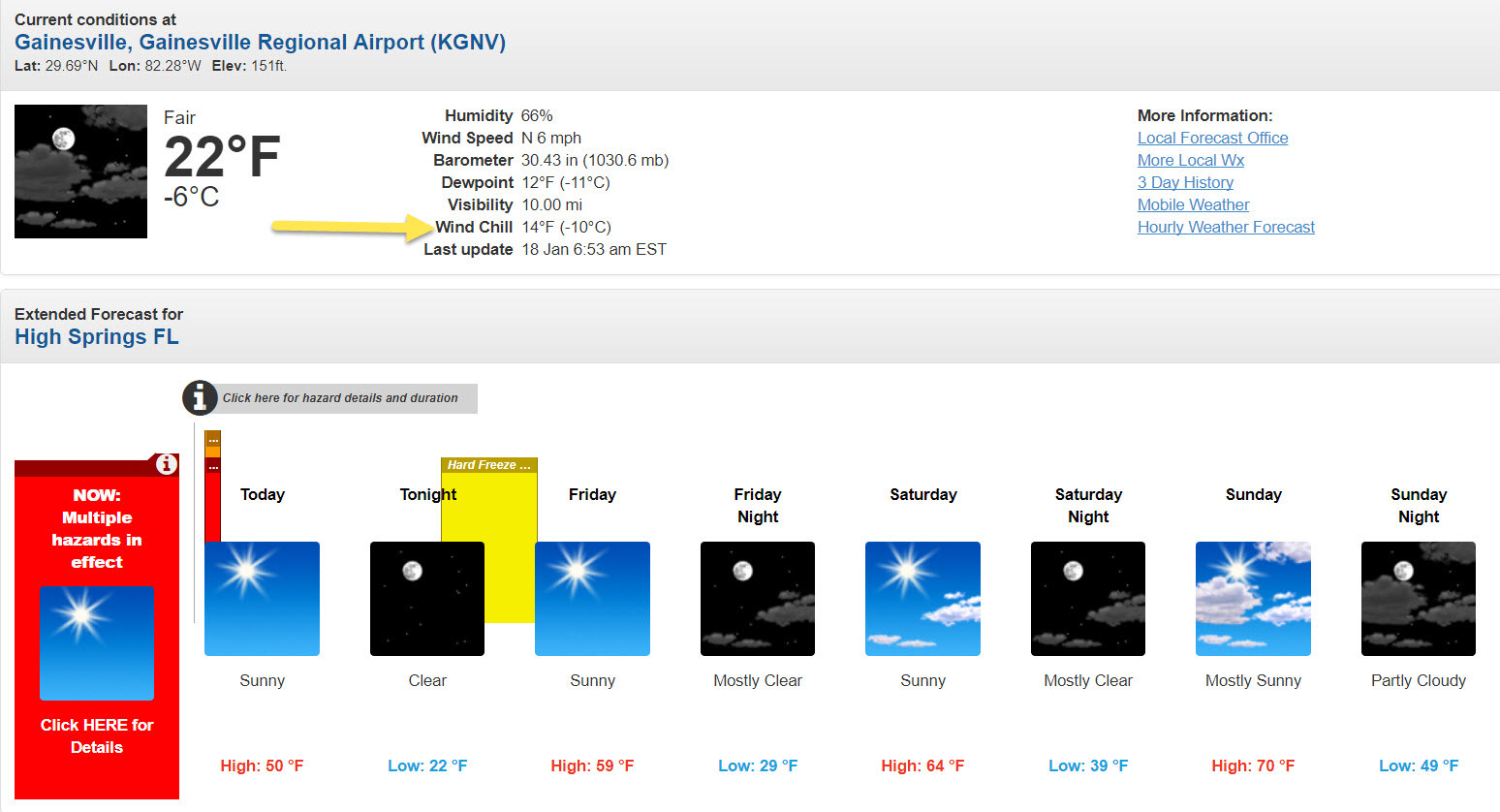Click the Today sunny forecast icon
1500x812 pixels.
click(262, 599)
